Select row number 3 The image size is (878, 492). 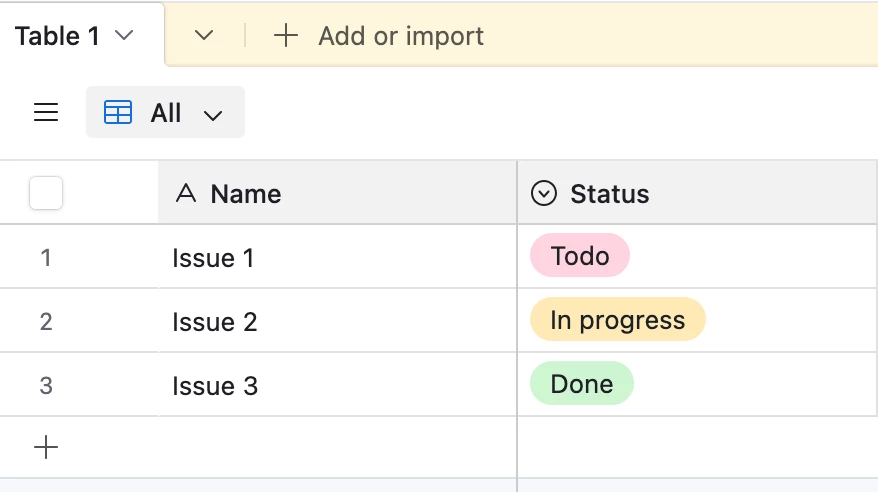(46, 386)
